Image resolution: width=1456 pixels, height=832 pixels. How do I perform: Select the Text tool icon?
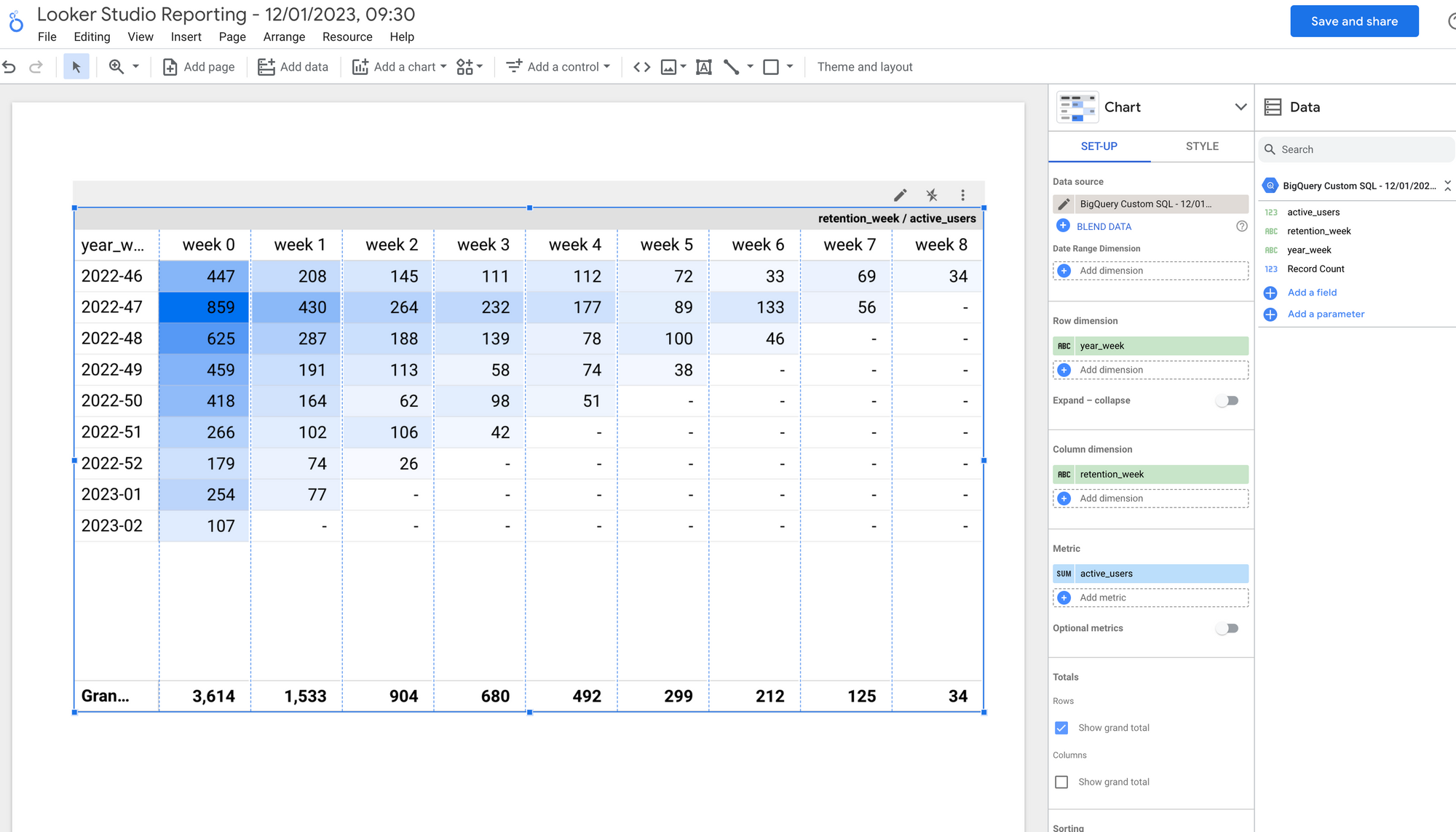(704, 66)
